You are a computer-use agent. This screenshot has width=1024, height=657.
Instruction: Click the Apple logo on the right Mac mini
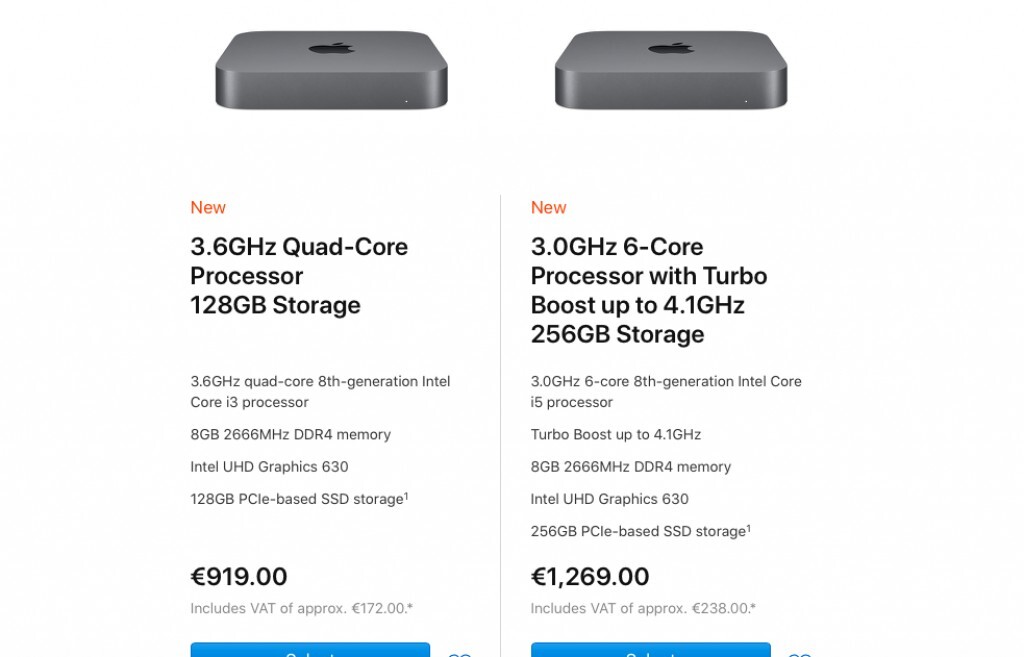point(671,48)
